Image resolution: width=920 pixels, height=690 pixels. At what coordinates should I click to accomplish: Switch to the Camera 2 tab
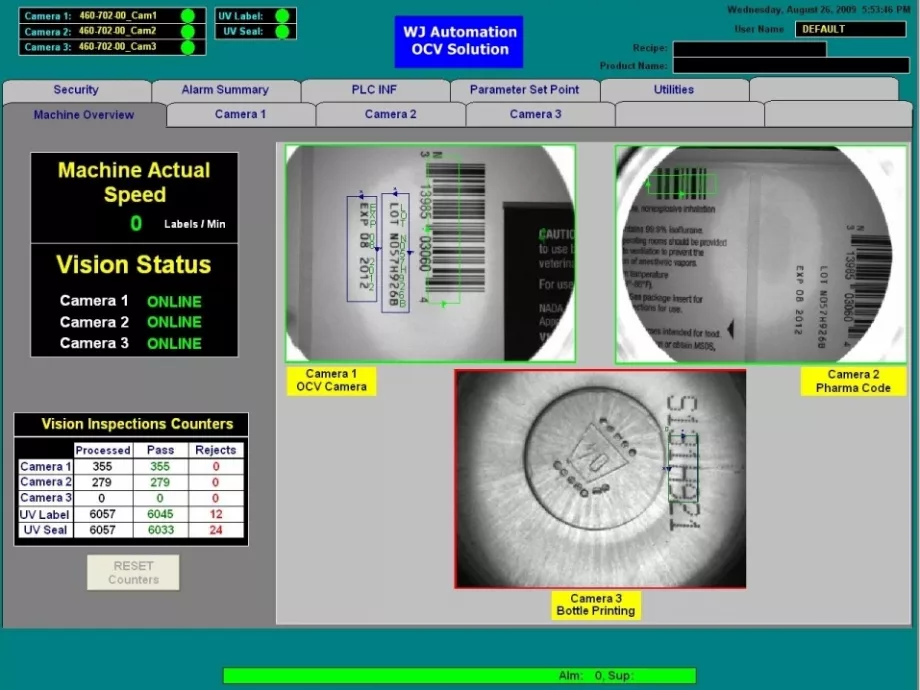click(391, 114)
